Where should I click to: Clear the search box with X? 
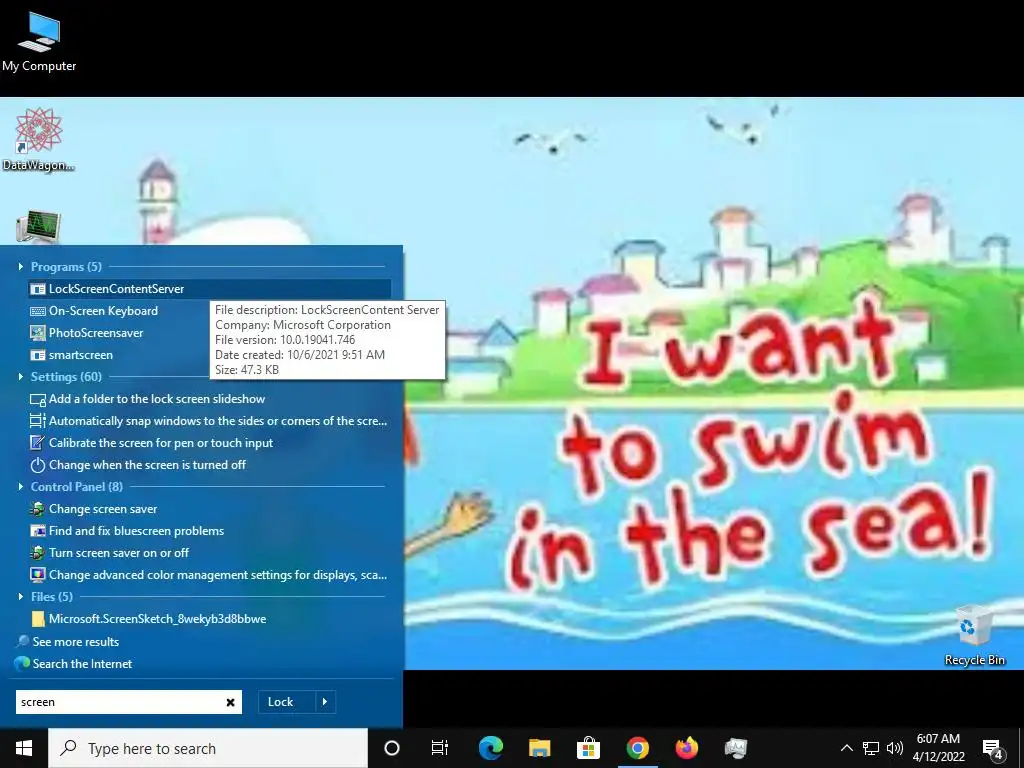pos(231,703)
